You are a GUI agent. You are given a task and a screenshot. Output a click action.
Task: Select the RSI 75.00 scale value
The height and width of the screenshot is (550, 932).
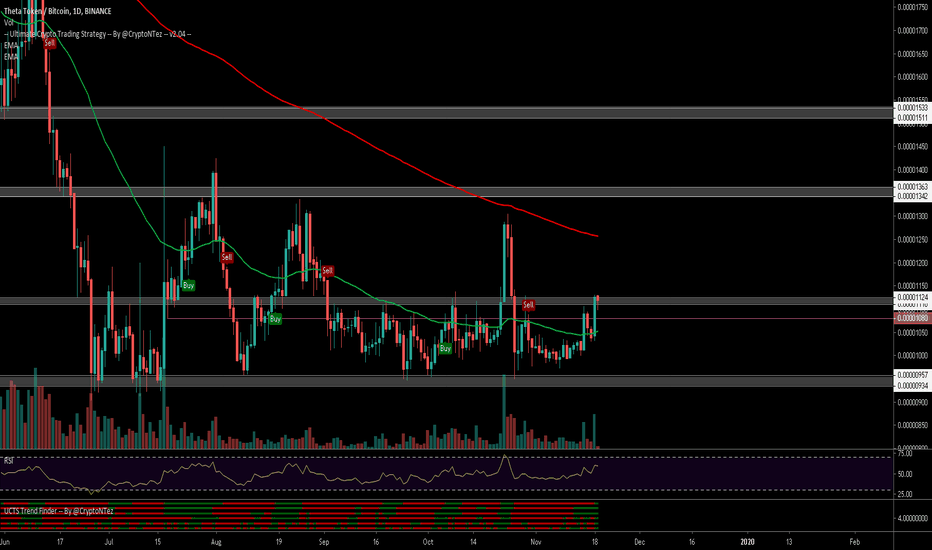(905, 454)
